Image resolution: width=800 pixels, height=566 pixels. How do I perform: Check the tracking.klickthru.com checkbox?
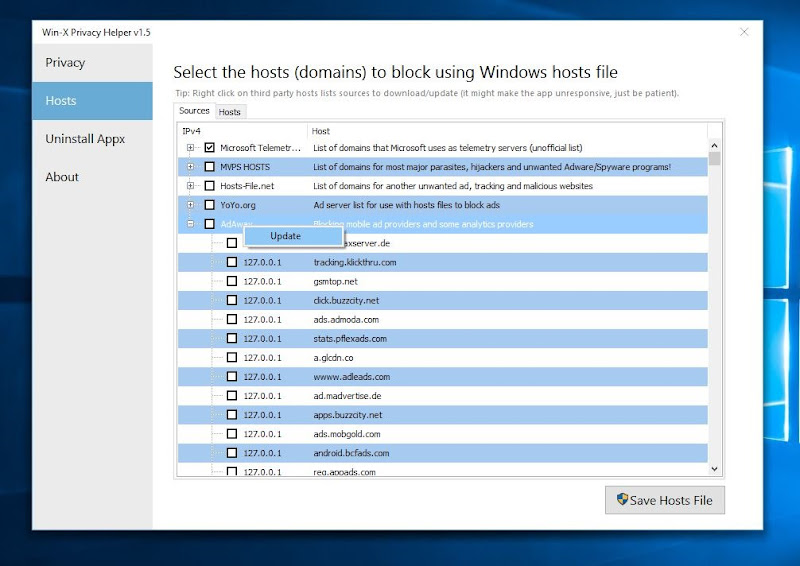(x=232, y=262)
